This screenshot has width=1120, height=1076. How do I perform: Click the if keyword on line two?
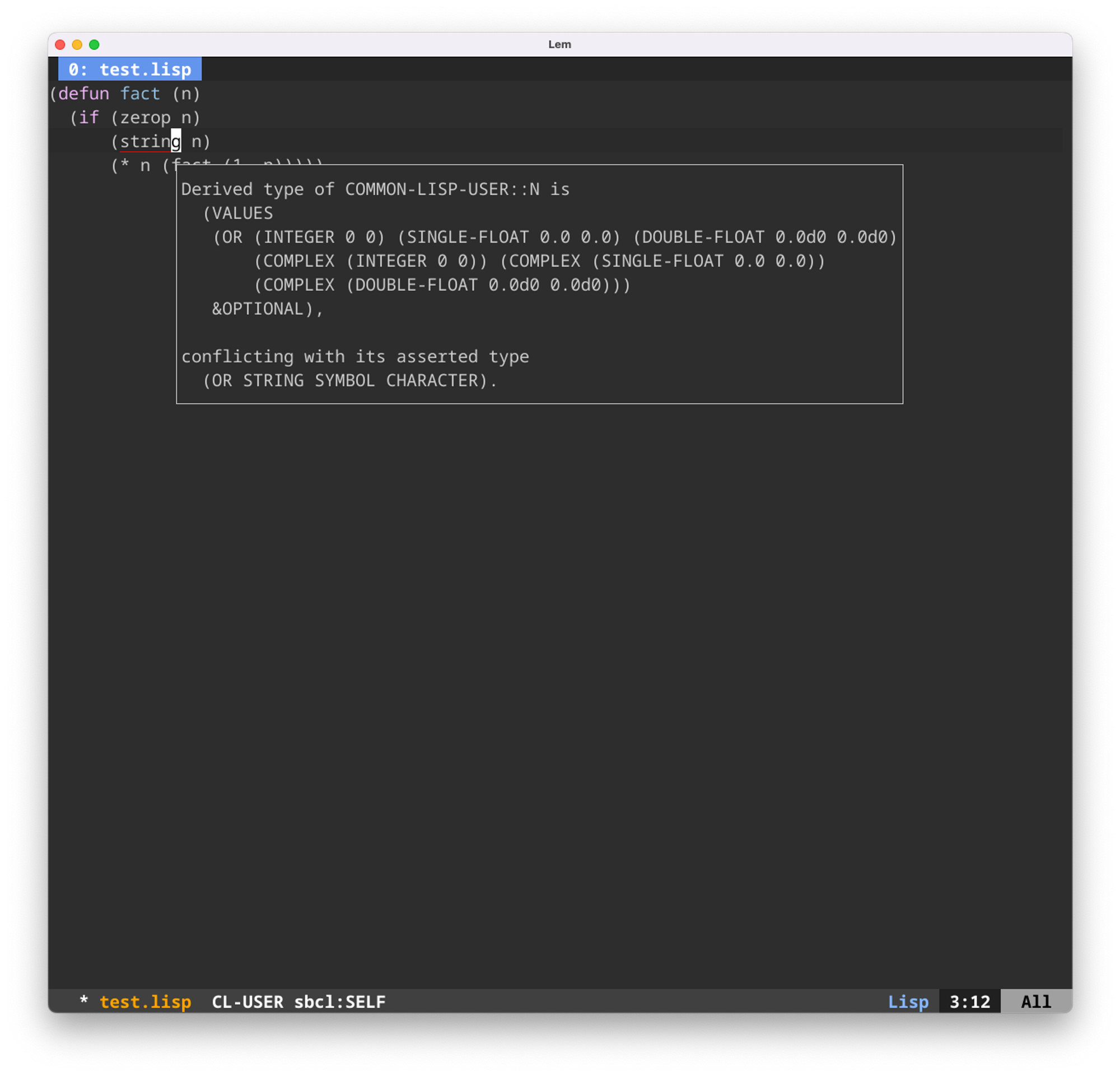(88, 118)
